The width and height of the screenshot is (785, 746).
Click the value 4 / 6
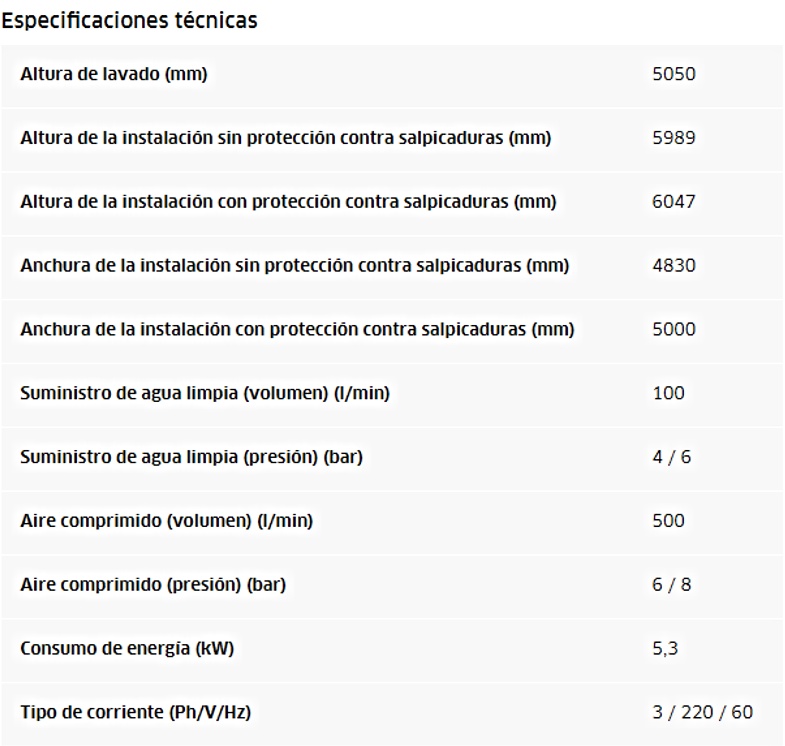[671, 457]
